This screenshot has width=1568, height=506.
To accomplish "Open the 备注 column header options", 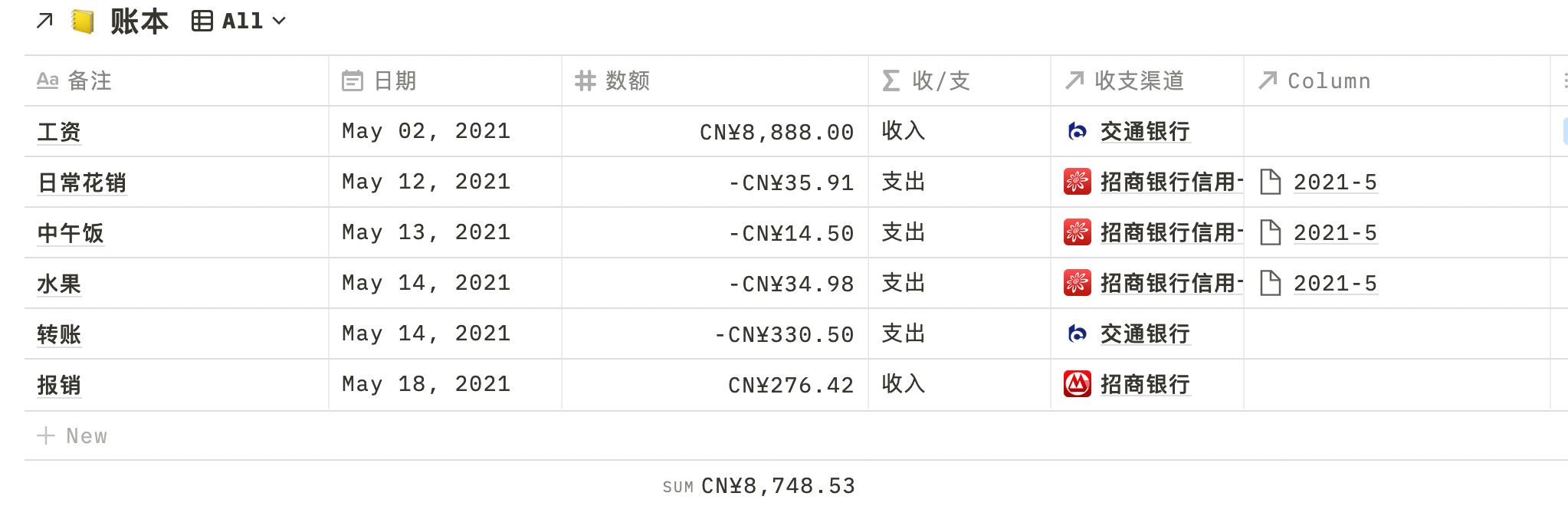I will click(x=92, y=80).
